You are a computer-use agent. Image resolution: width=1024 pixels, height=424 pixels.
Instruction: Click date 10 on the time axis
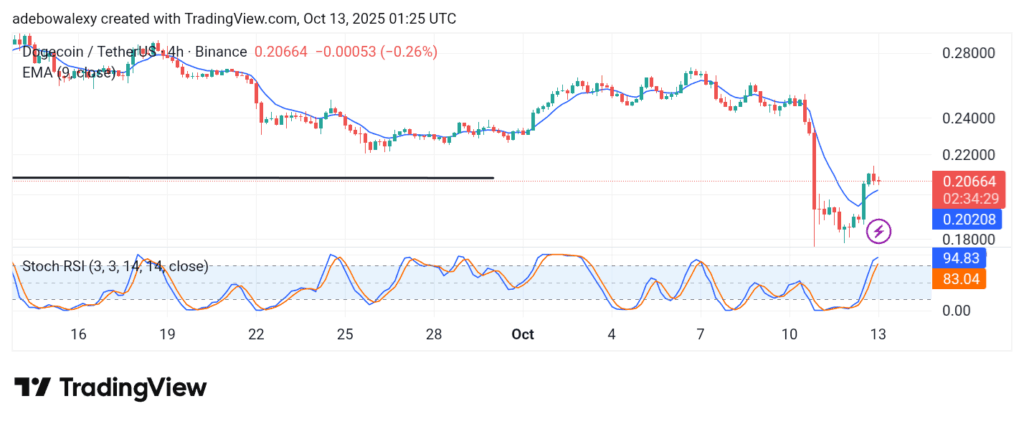[789, 334]
